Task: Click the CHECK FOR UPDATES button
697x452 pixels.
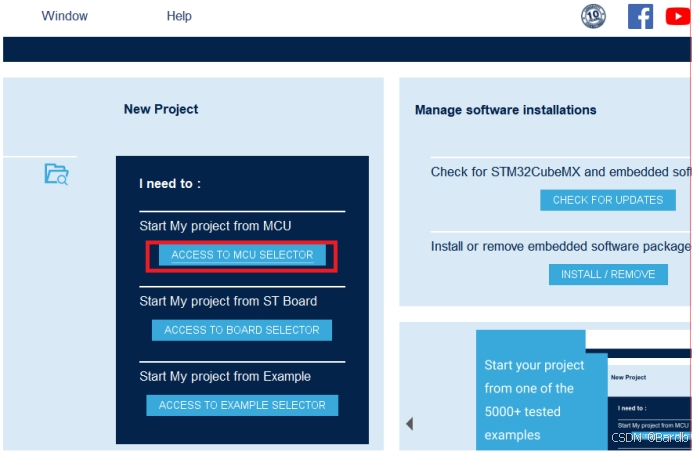Action: [x=608, y=200]
